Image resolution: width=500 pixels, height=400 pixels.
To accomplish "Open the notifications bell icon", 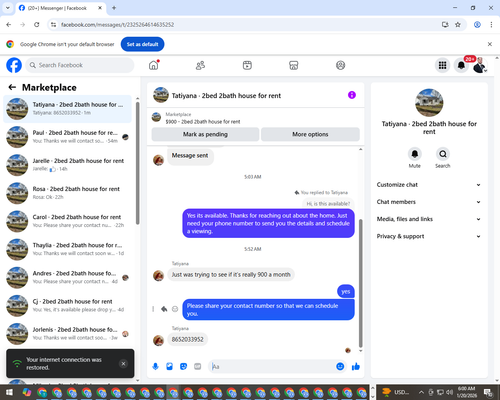I will point(461,65).
